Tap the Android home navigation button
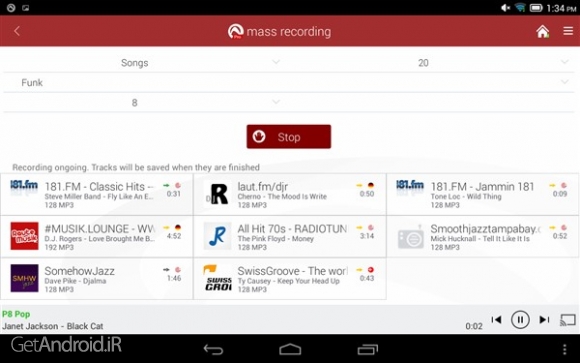580x363 pixels. pos(290,349)
